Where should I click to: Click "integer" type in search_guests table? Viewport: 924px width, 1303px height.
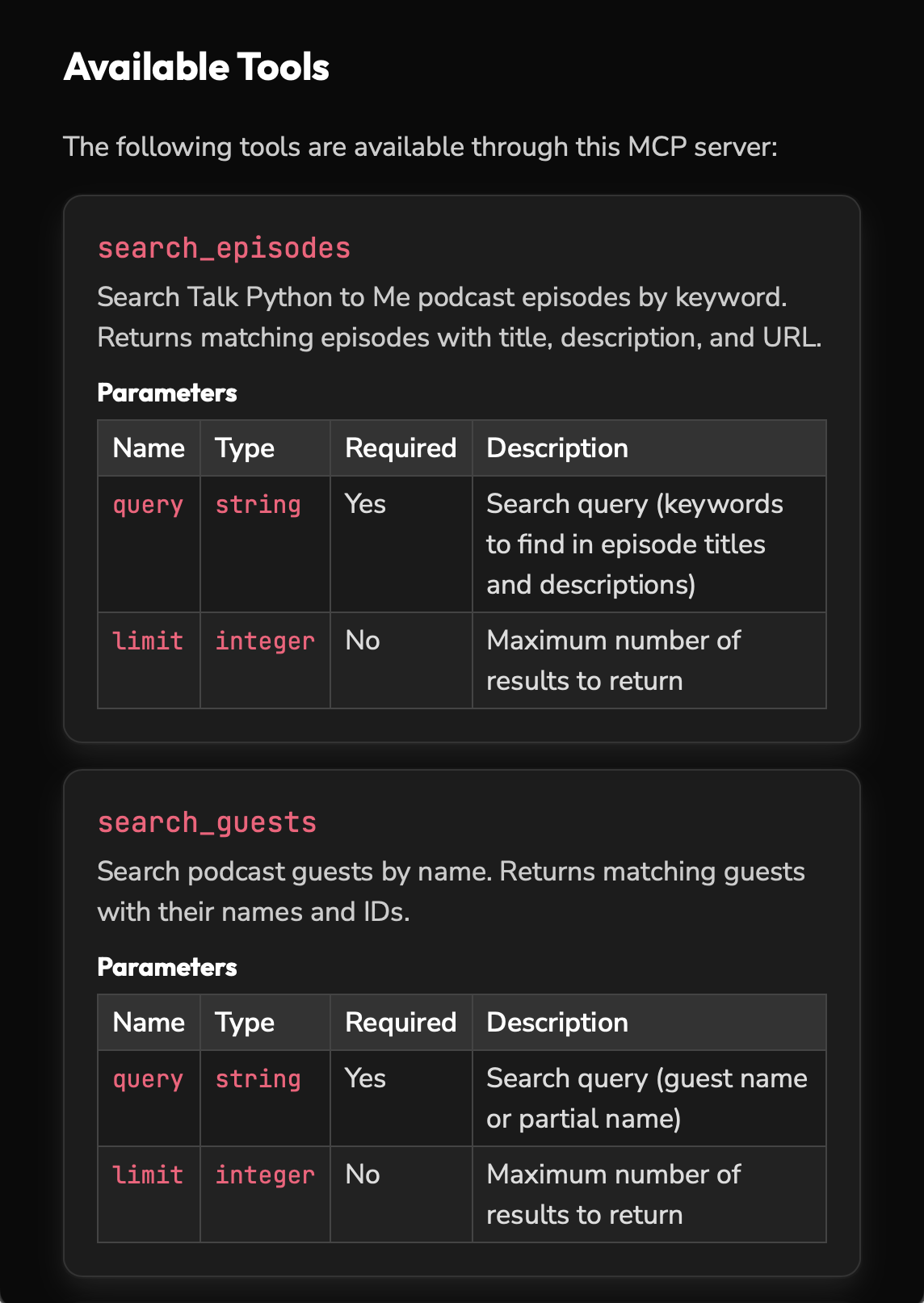264,1175
